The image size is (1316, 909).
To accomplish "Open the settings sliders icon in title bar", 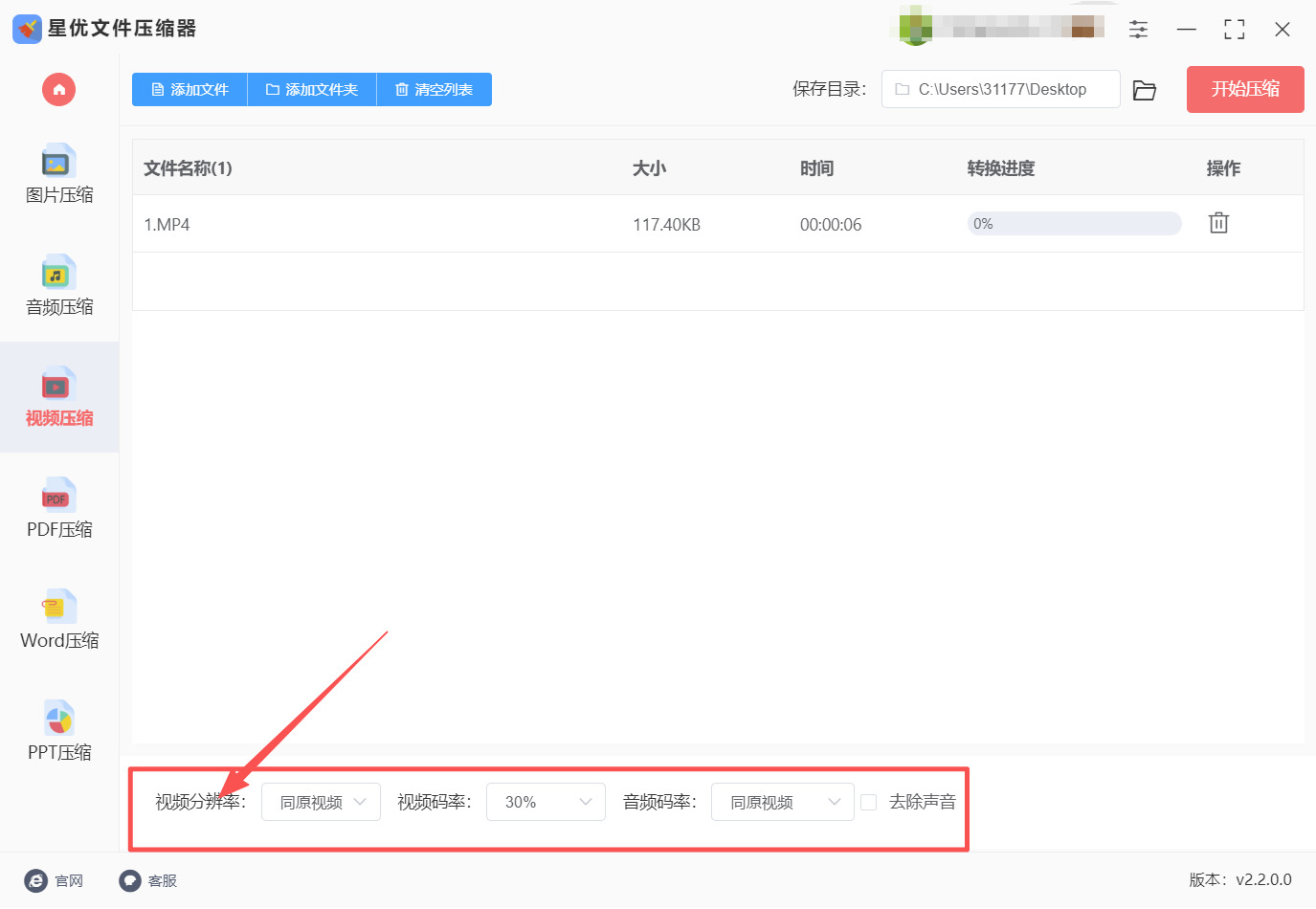I will [x=1138, y=30].
